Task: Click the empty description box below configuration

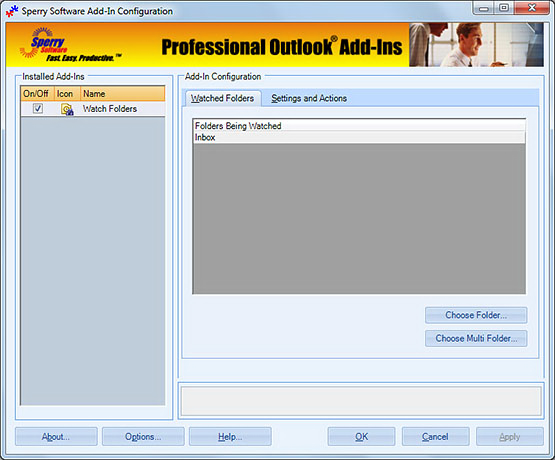Action: pos(361,401)
